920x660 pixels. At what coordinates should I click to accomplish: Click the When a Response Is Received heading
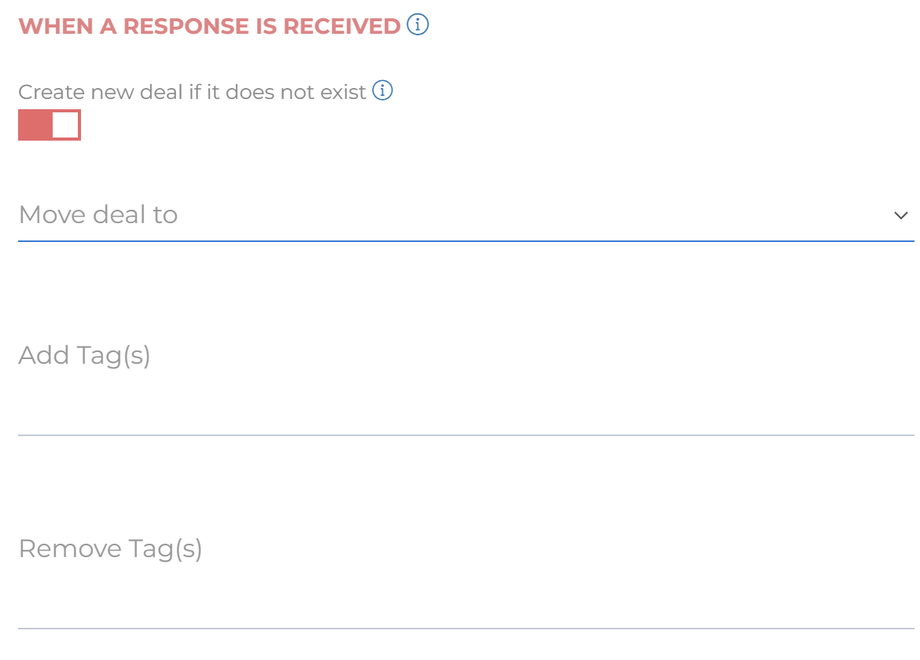coord(209,26)
